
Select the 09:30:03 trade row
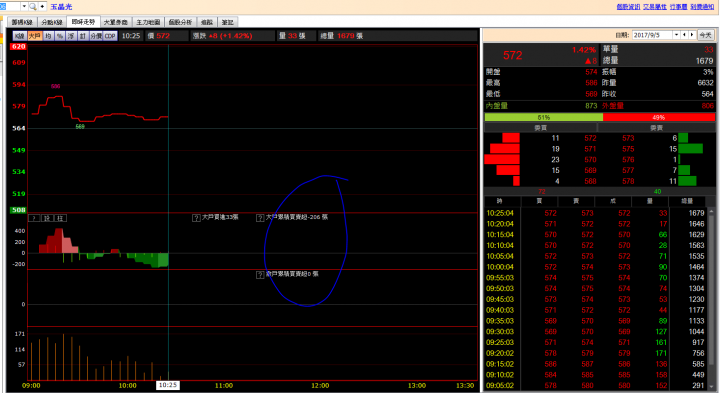click(595, 331)
